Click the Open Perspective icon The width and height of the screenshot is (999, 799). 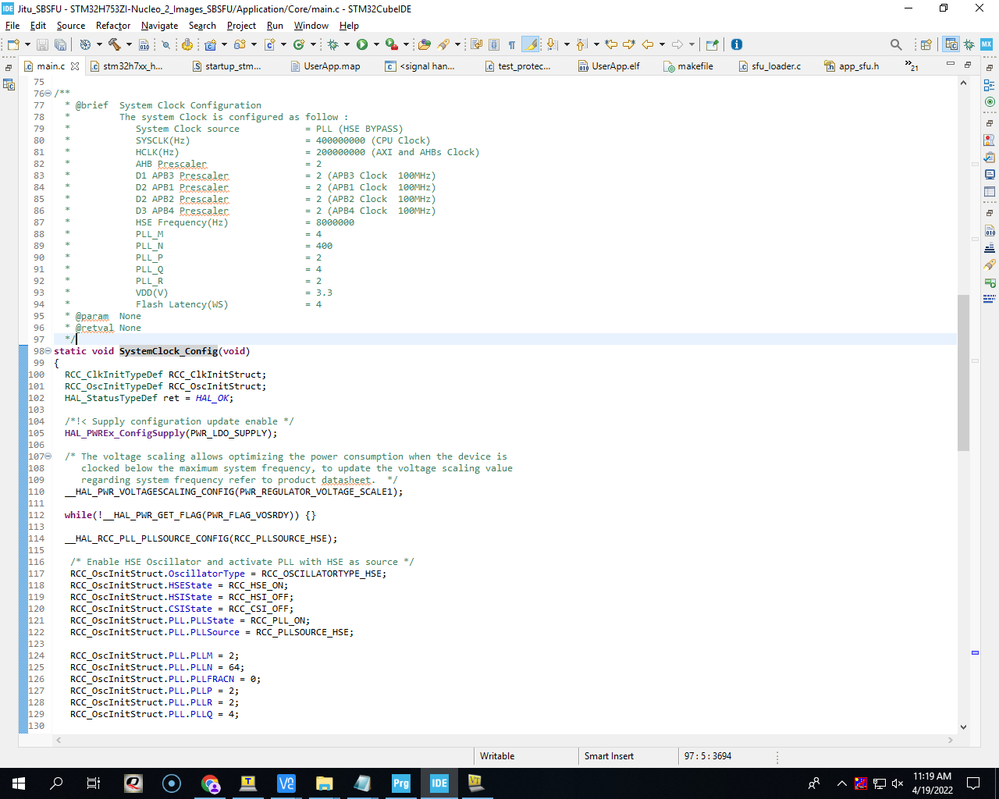(926, 45)
